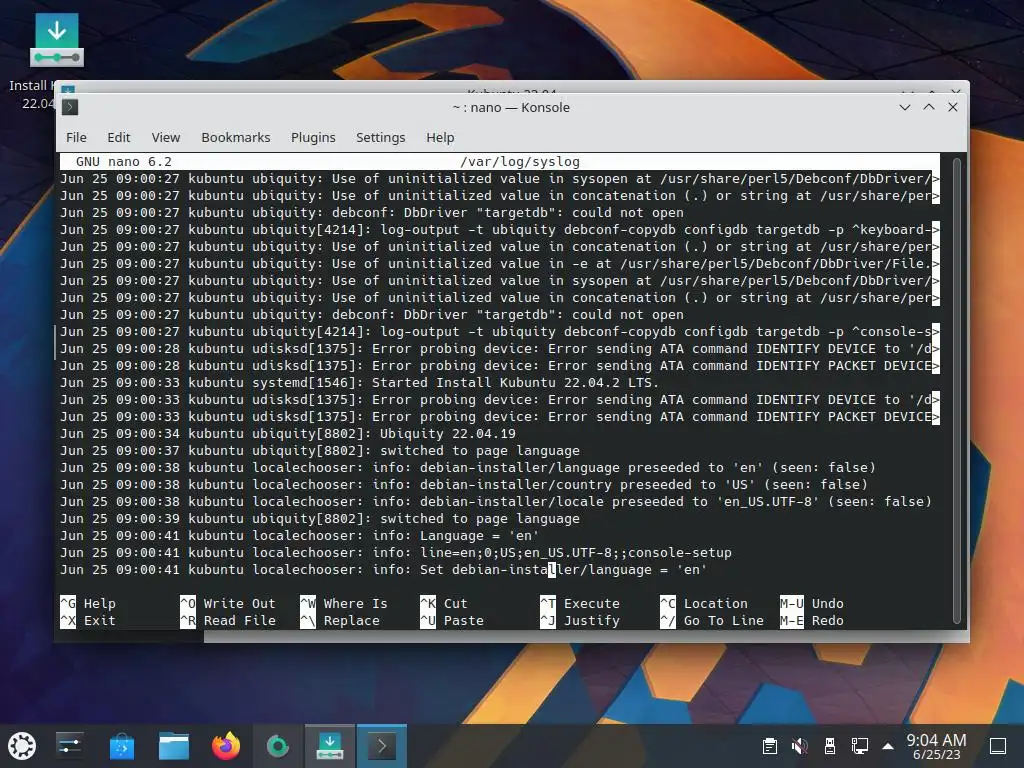Click the line "Set debian-installer/language = 'en'"
This screenshot has height=768, width=1024.
pos(384,569)
